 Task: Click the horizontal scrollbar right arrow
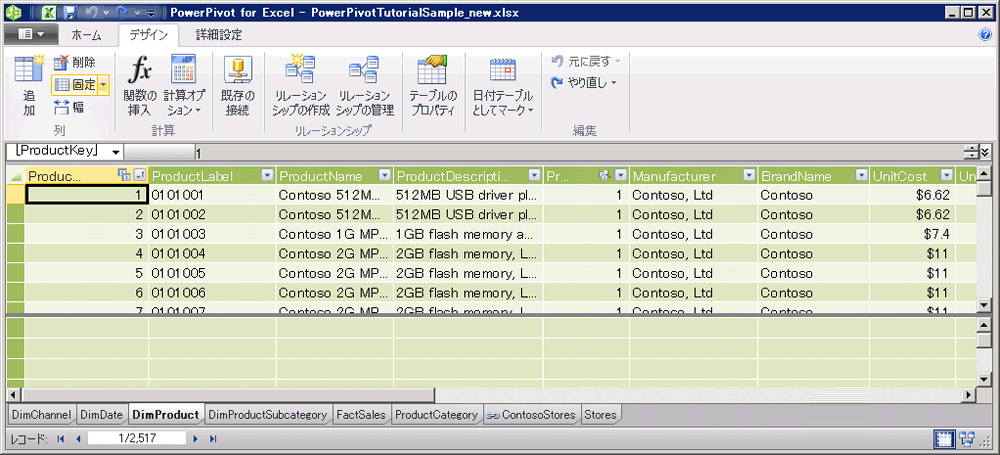[969, 396]
